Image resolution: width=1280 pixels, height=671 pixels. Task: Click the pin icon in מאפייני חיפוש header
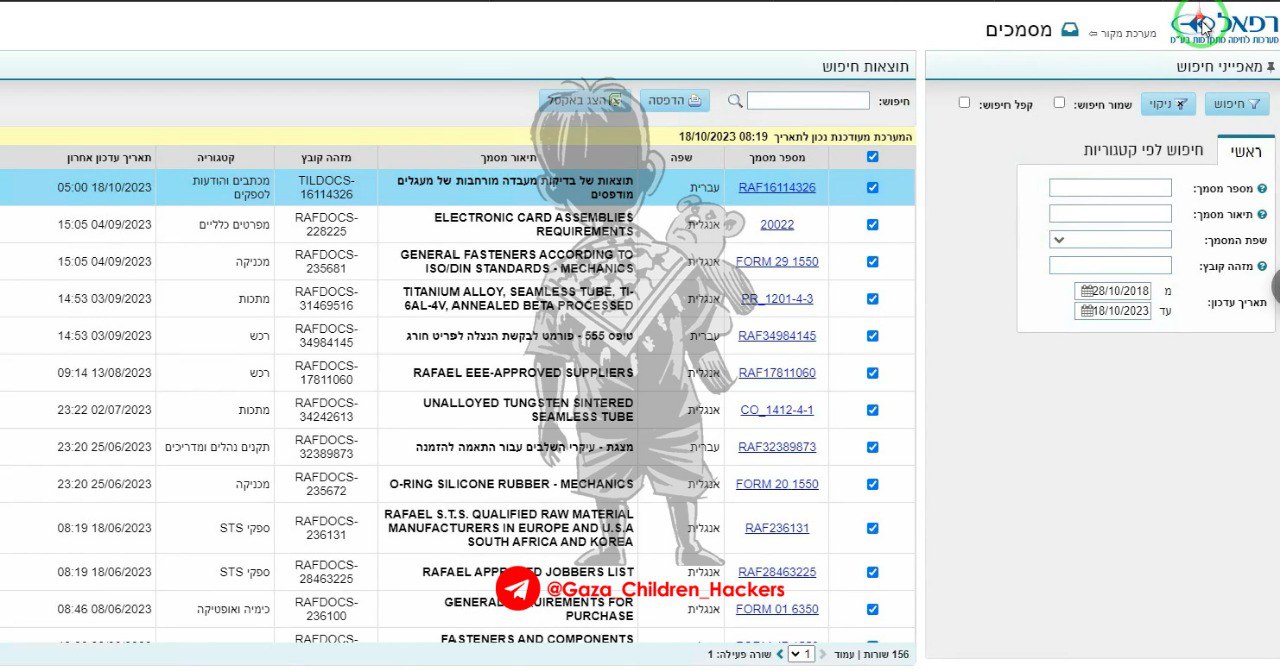pyautogui.click(x=1270, y=67)
